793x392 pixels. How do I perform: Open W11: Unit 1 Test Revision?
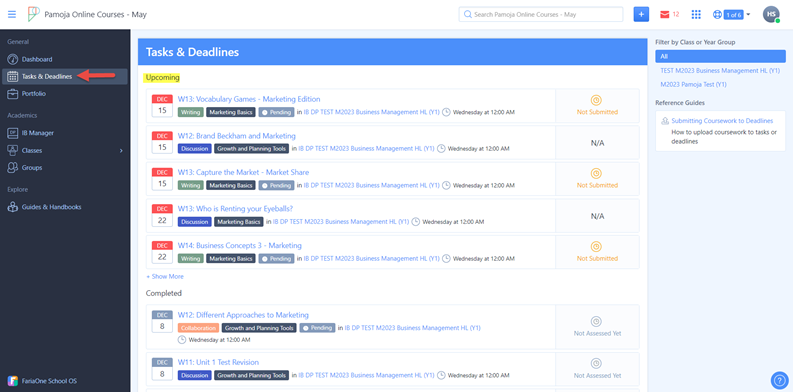tap(218, 362)
